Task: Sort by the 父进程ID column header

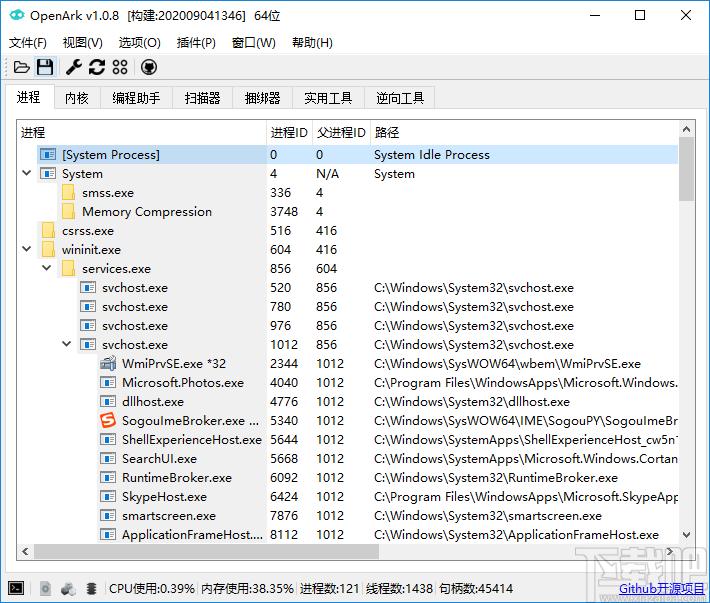Action: coord(341,133)
